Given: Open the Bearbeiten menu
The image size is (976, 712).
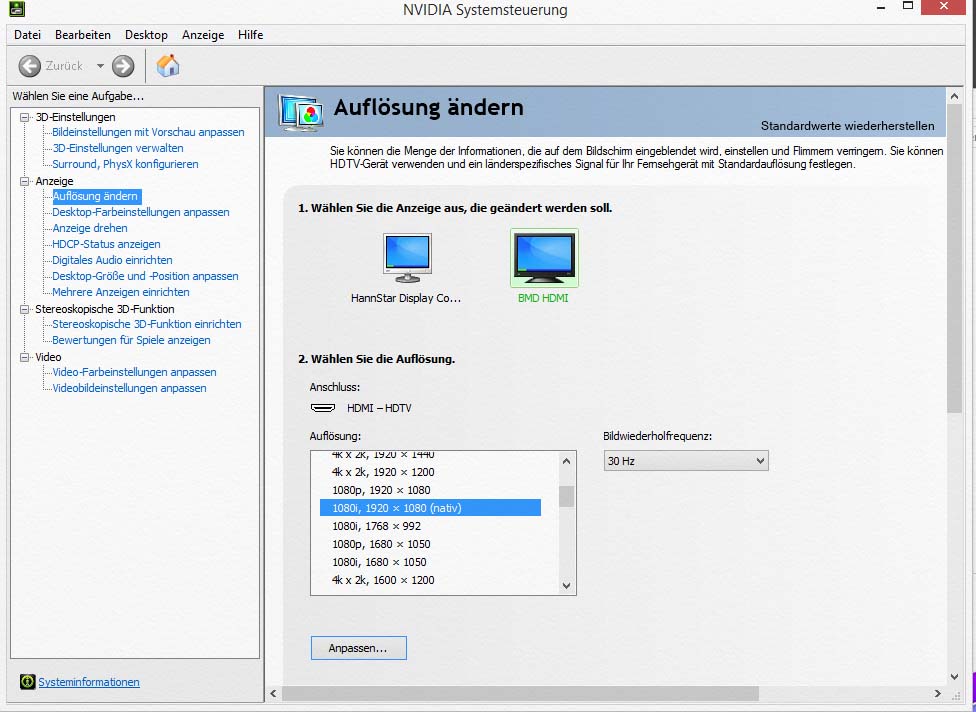Looking at the screenshot, I should (x=83, y=35).
